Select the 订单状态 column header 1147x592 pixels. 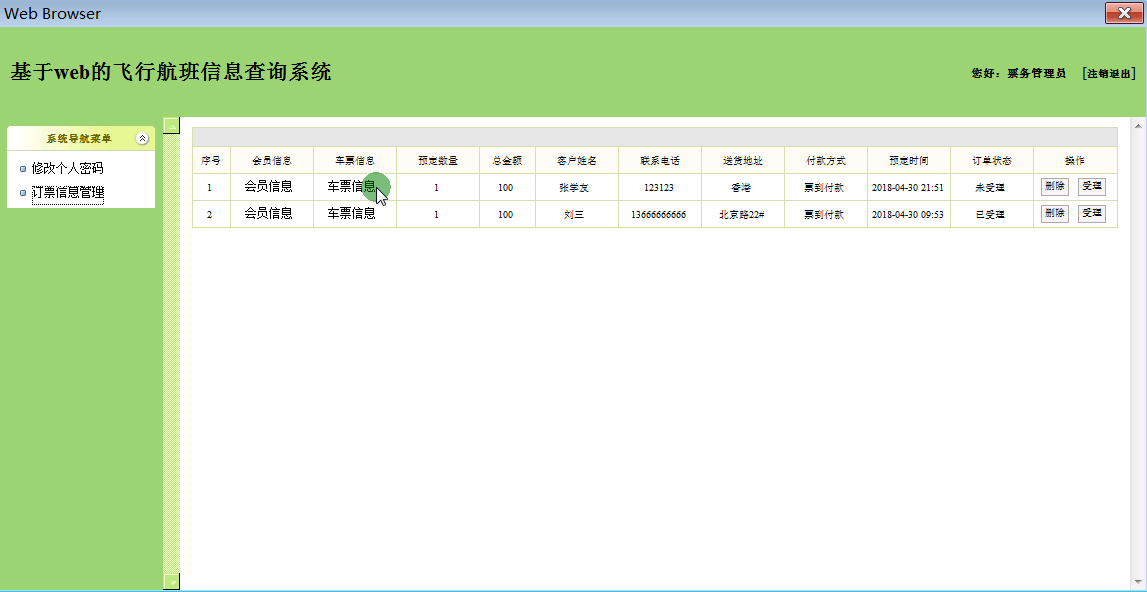coord(991,160)
